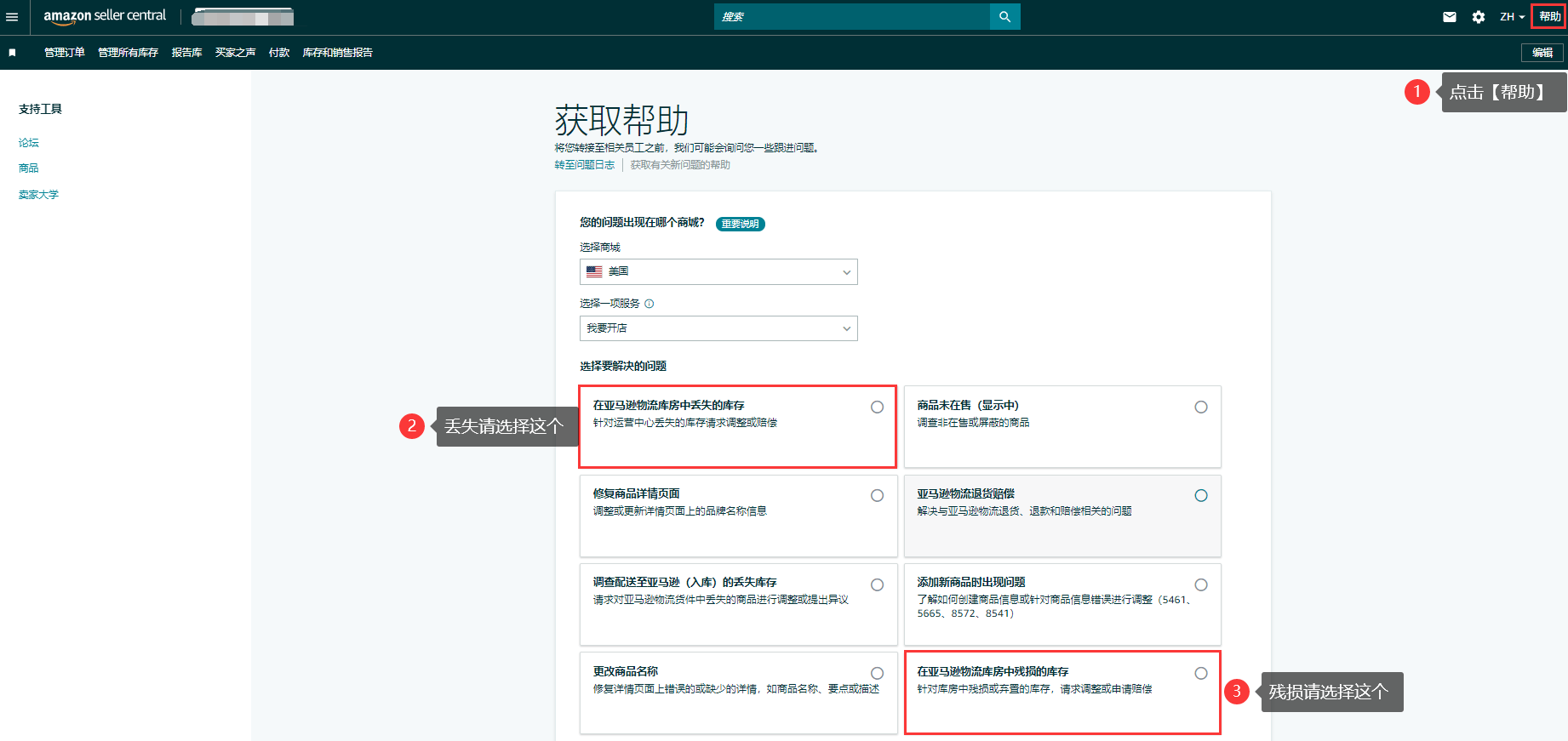Click the Amazon Seller Central logo

105,16
